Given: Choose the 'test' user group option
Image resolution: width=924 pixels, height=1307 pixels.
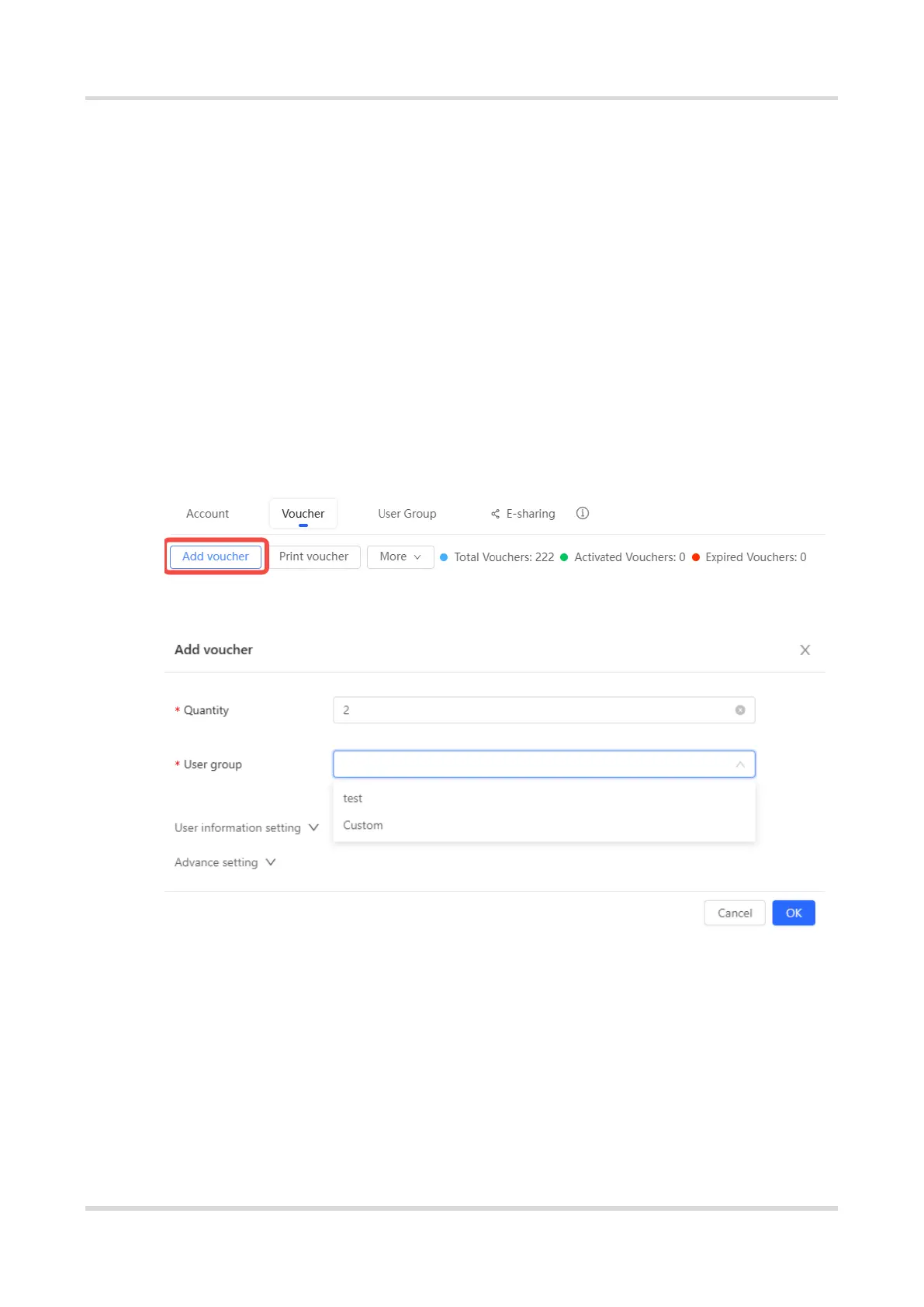Looking at the screenshot, I should point(353,799).
